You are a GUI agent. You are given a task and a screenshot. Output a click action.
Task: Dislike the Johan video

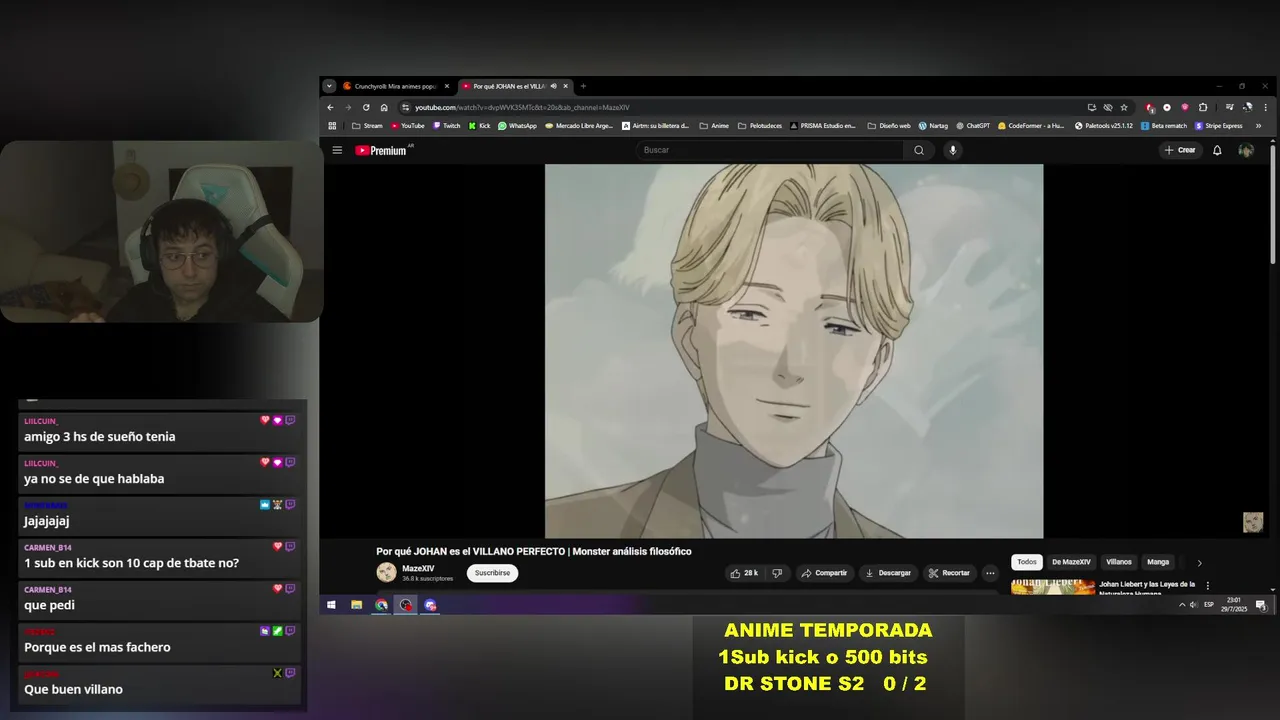point(777,573)
